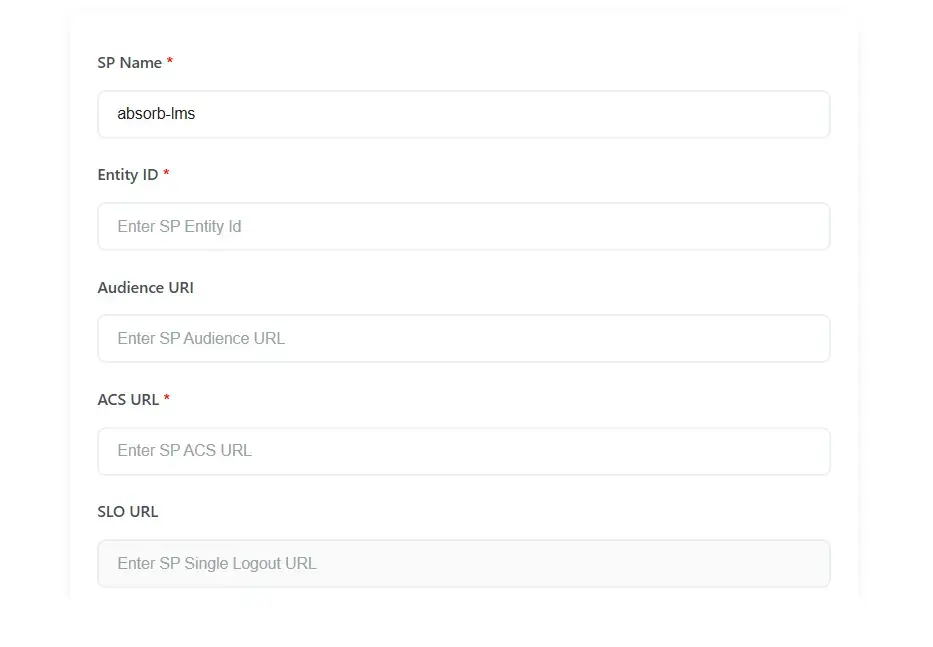Click the ACS URL label
Screen dimensions: 933x647
pyautogui.click(x=126, y=399)
